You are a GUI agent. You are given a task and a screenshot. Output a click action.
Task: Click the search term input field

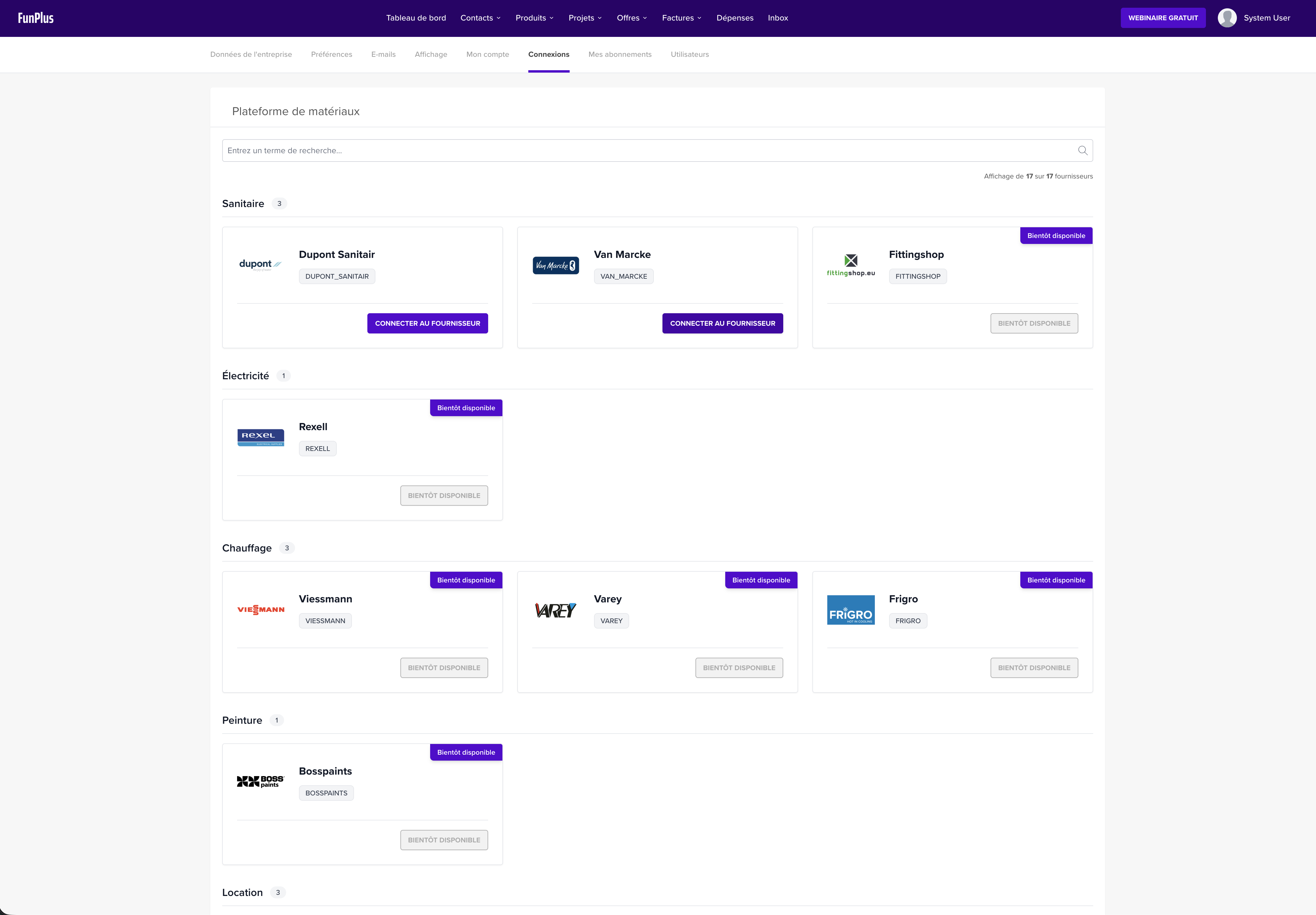coord(573,150)
